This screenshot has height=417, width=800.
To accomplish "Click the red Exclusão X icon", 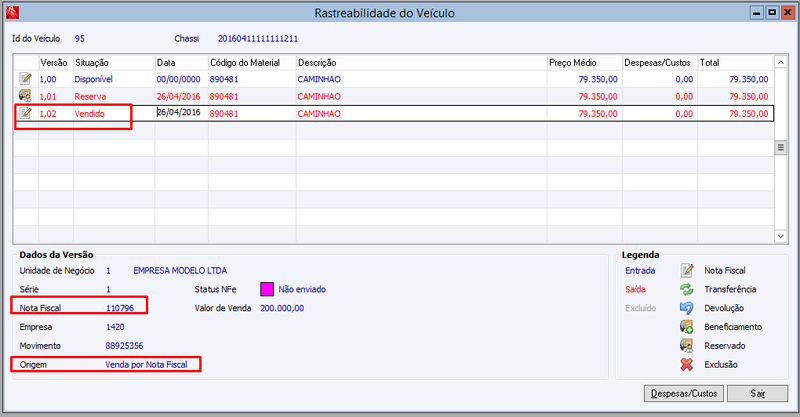I will 687,364.
